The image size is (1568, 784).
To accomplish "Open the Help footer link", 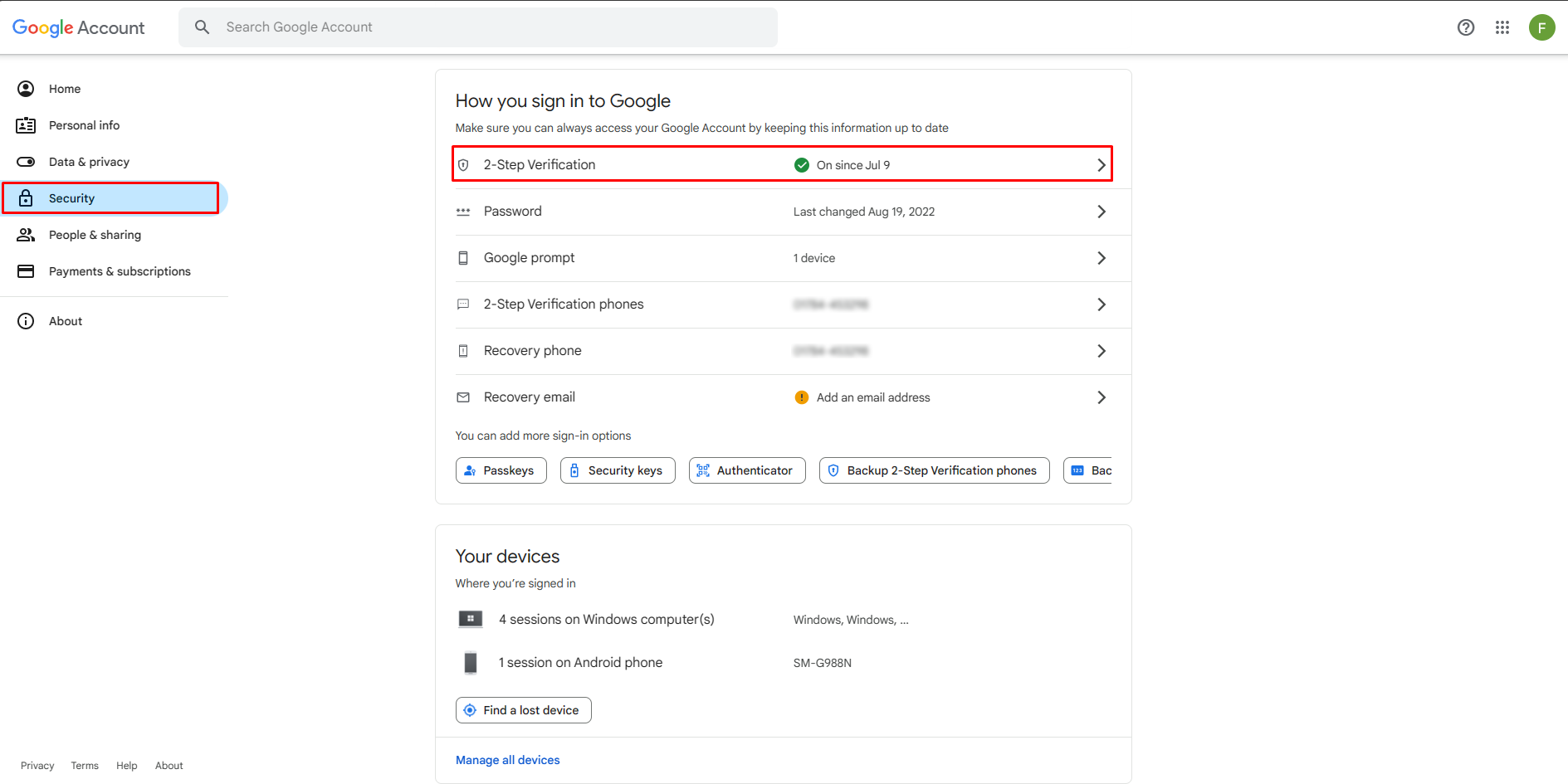I will pos(127,766).
